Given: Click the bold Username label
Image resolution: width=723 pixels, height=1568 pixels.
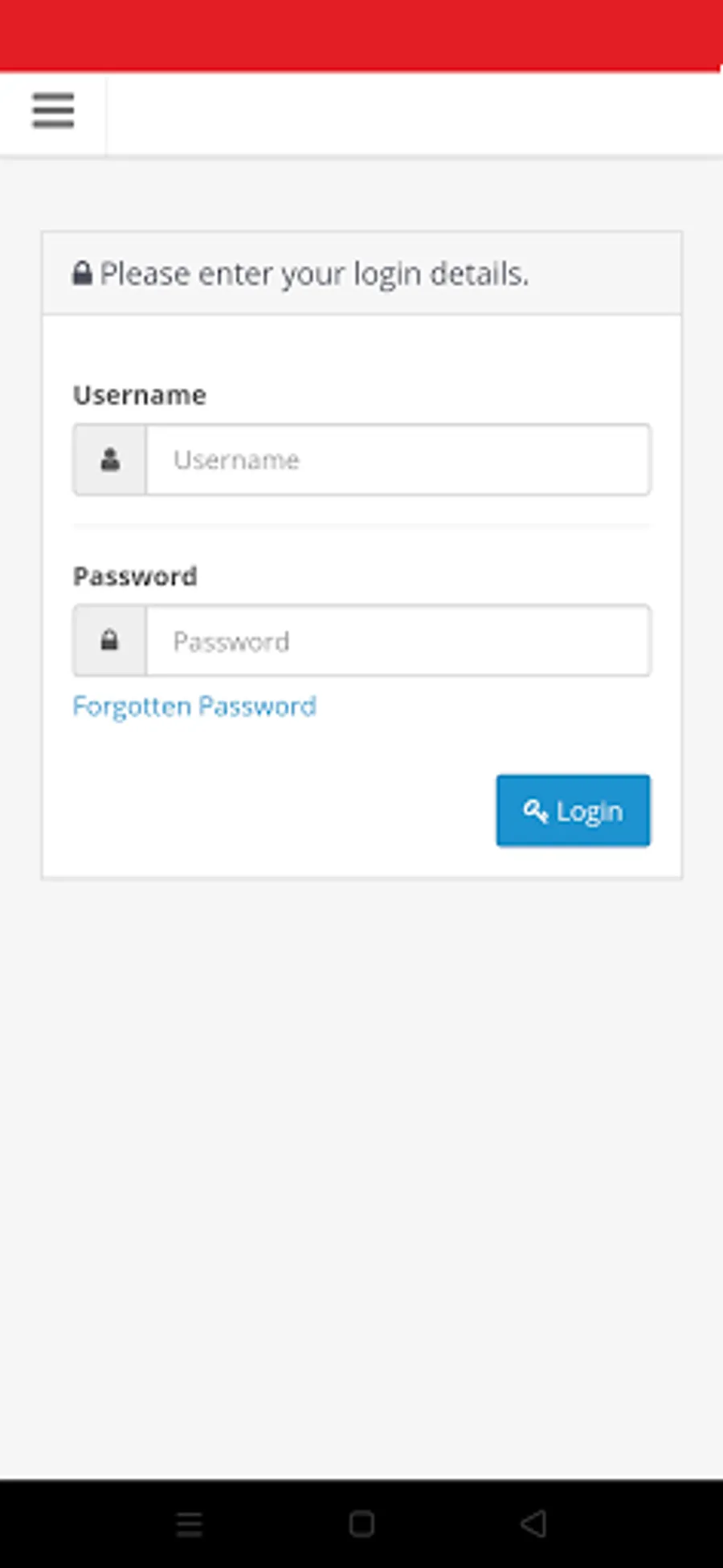Looking at the screenshot, I should (140, 395).
